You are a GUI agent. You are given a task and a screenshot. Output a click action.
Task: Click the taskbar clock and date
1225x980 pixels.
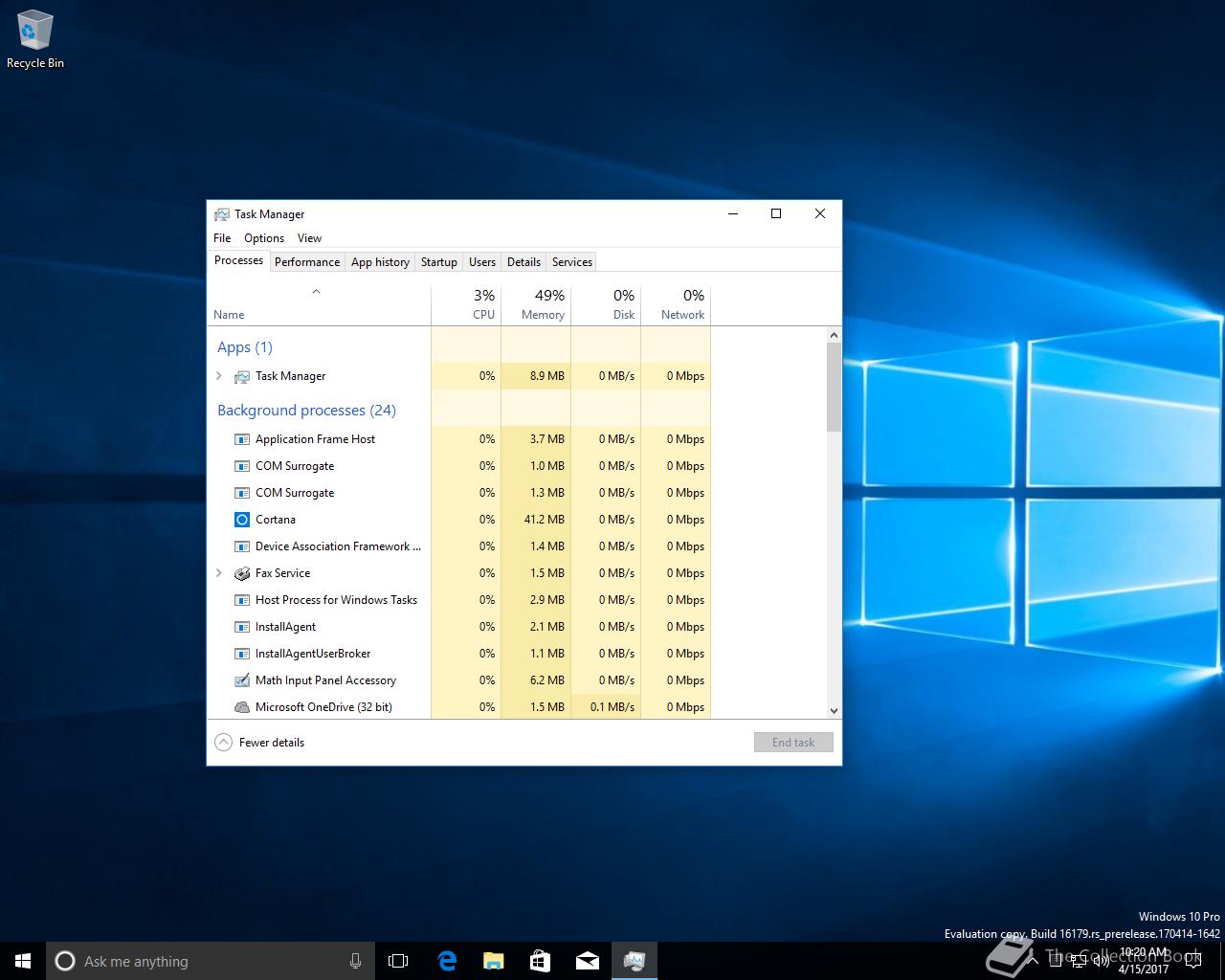tap(1144, 961)
